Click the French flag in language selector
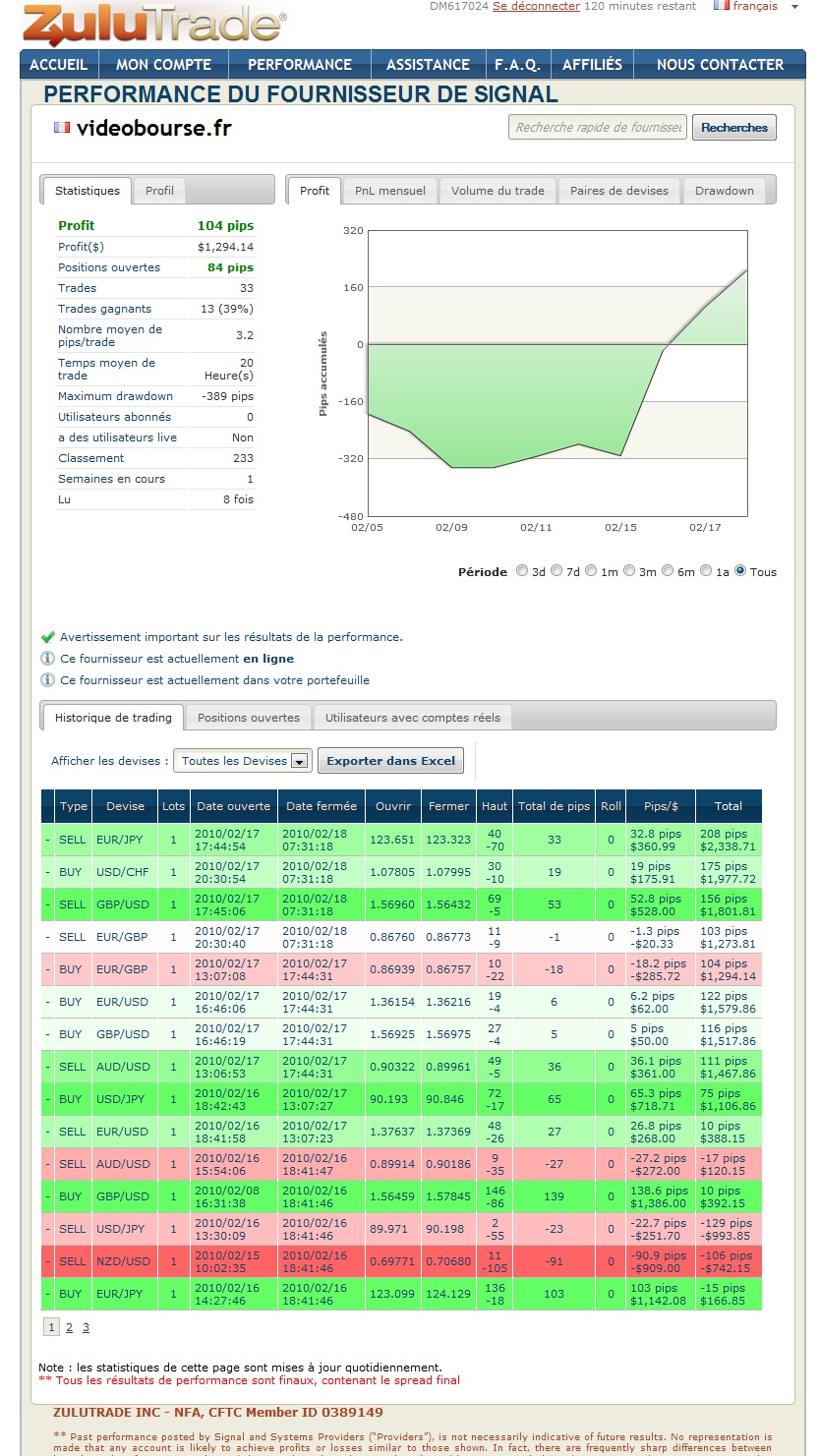Screen dimensions: 819x1456 722,6
